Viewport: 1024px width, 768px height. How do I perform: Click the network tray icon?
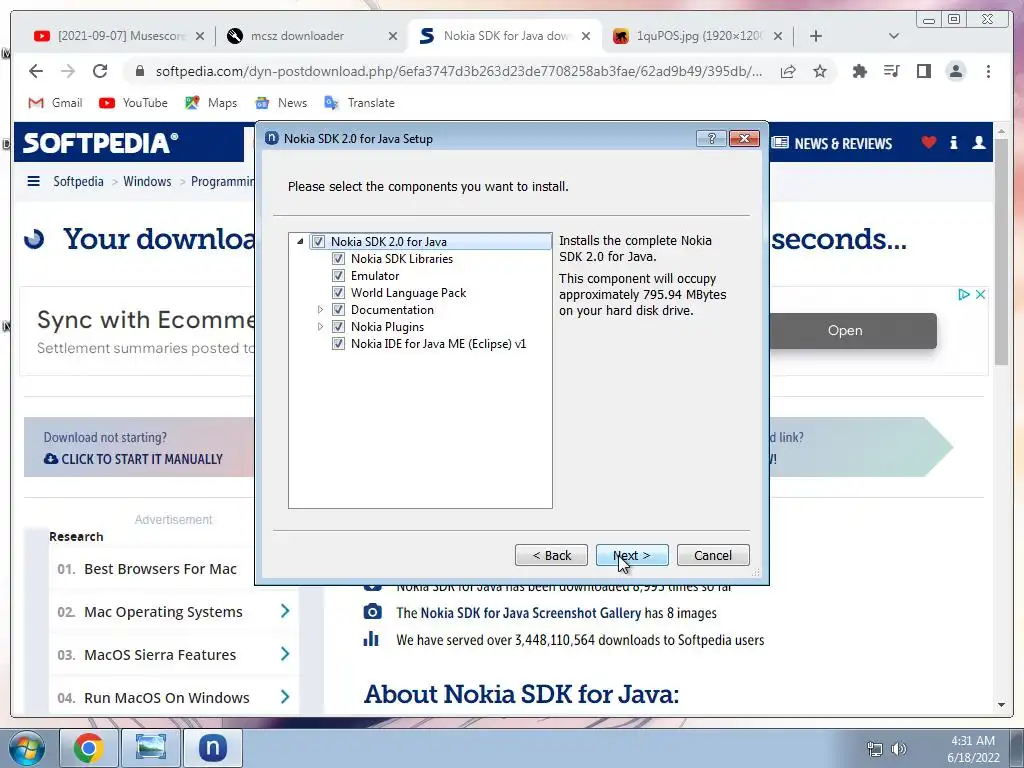874,749
